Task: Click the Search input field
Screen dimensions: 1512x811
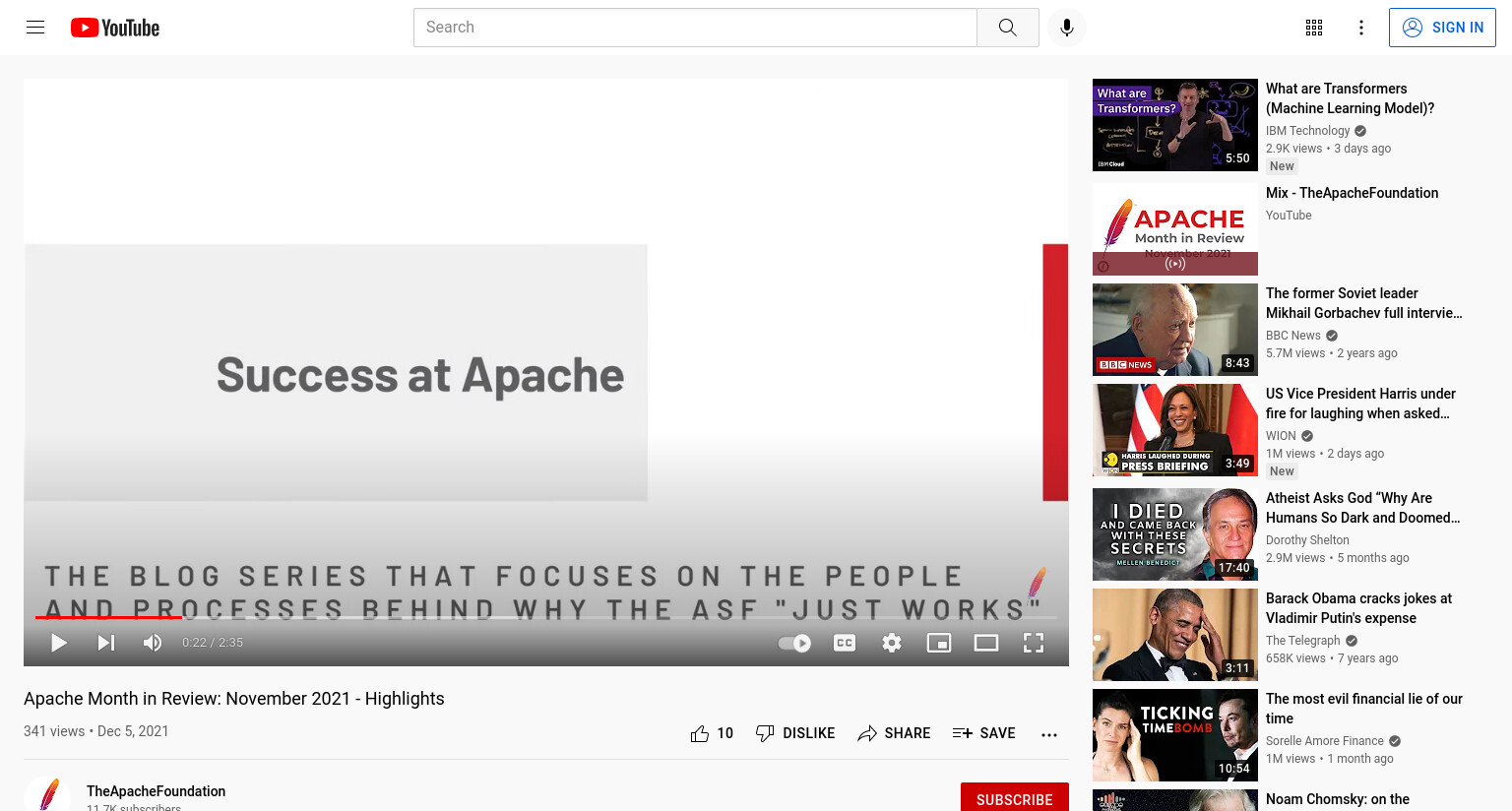Action: [x=695, y=28]
